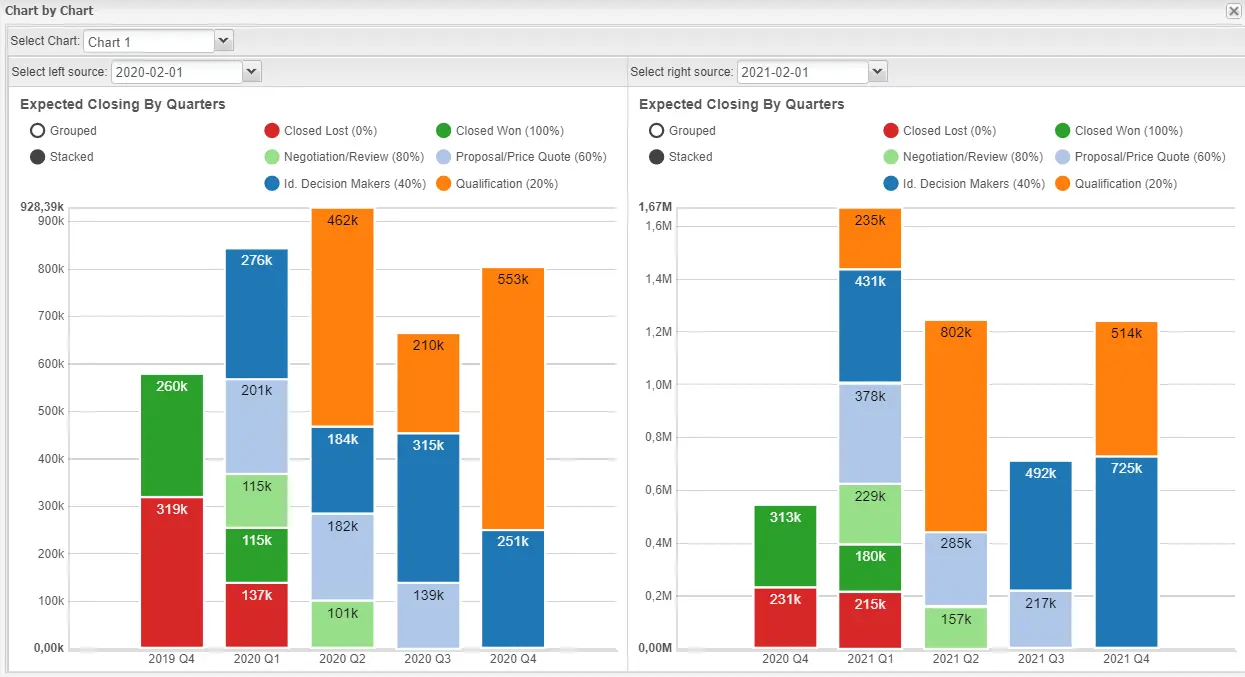Image resolution: width=1245 pixels, height=677 pixels.
Task: Click the 725k blue segment for 2021 Q4
Action: pos(1126,552)
